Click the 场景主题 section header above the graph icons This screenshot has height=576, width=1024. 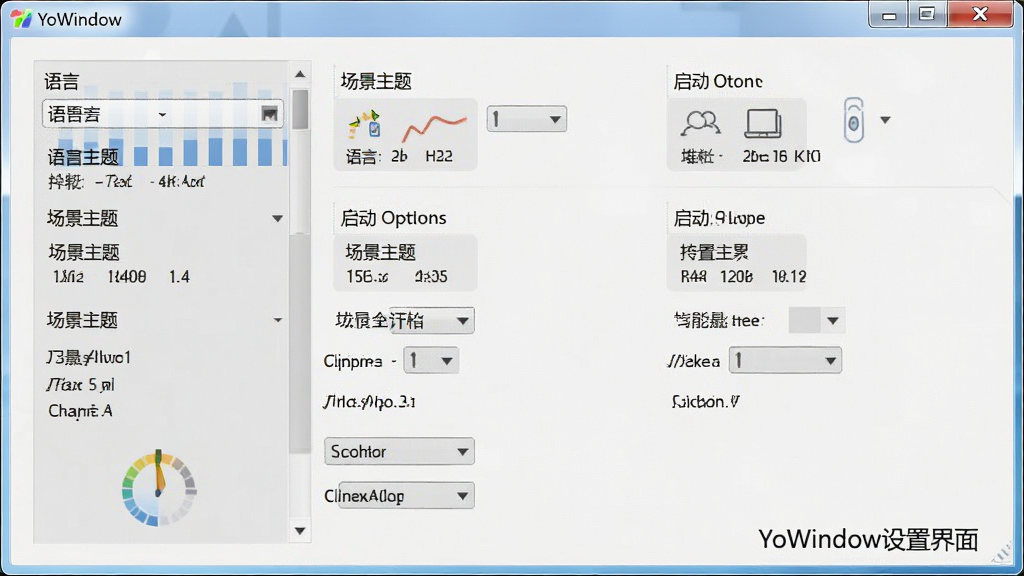coord(376,81)
